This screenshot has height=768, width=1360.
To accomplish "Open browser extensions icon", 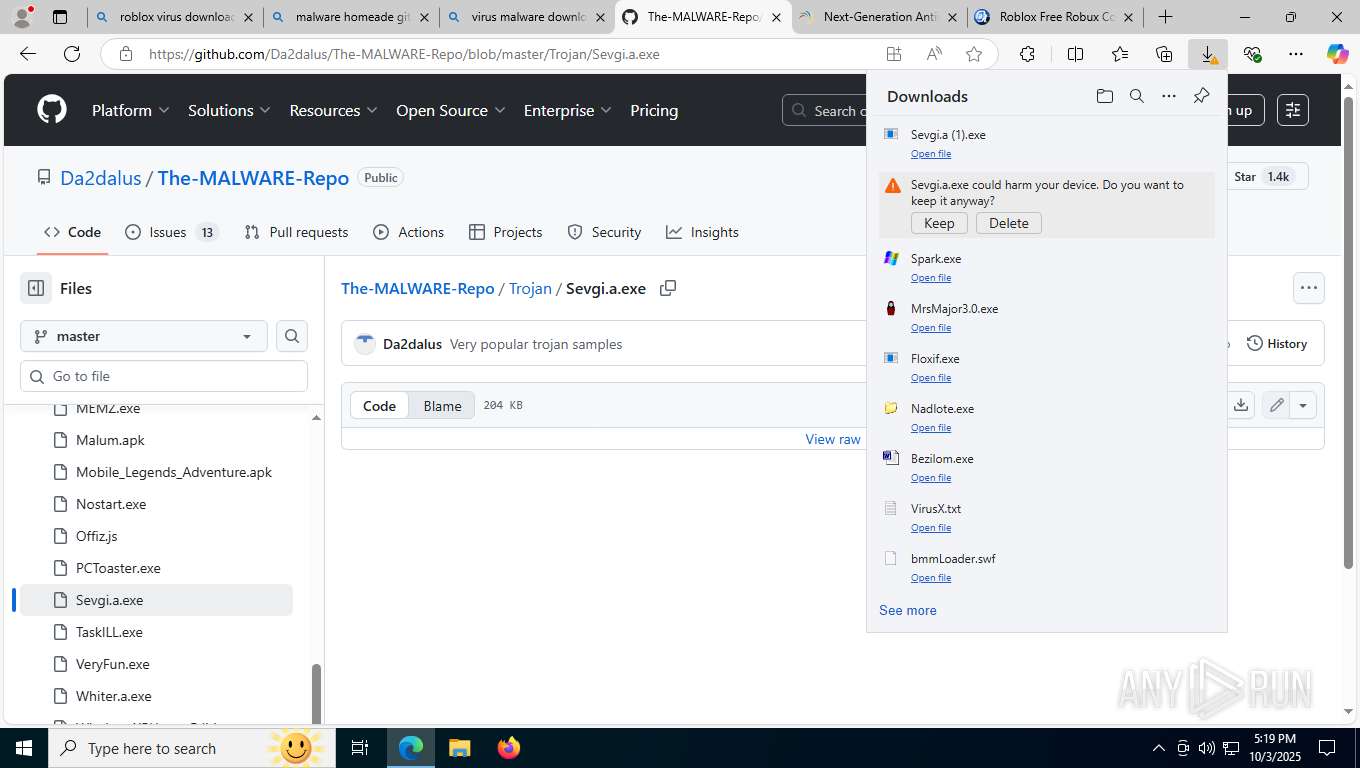I will pos(1027,54).
